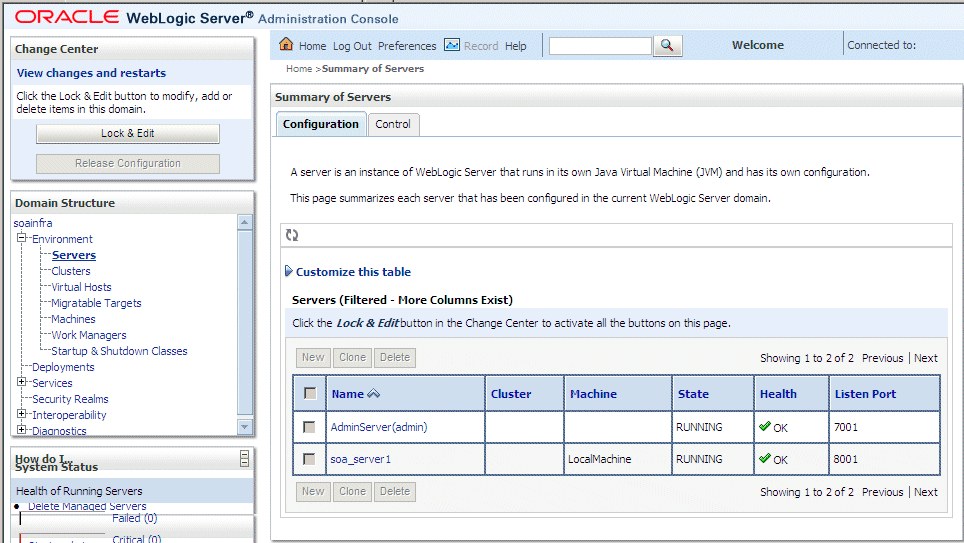The width and height of the screenshot is (964, 543).
Task: Select Startup & Shutdown Classes tree item
Action: [x=119, y=351]
